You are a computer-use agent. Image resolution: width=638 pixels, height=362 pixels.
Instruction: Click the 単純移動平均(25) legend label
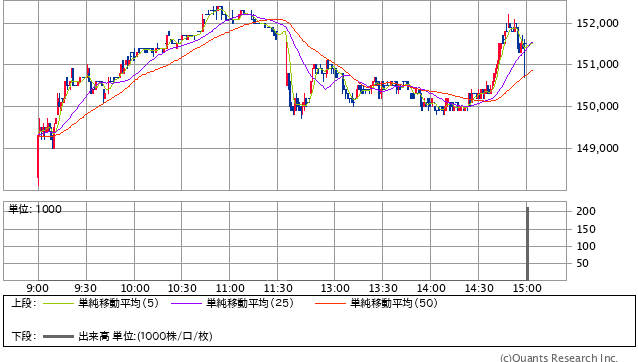[250, 303]
